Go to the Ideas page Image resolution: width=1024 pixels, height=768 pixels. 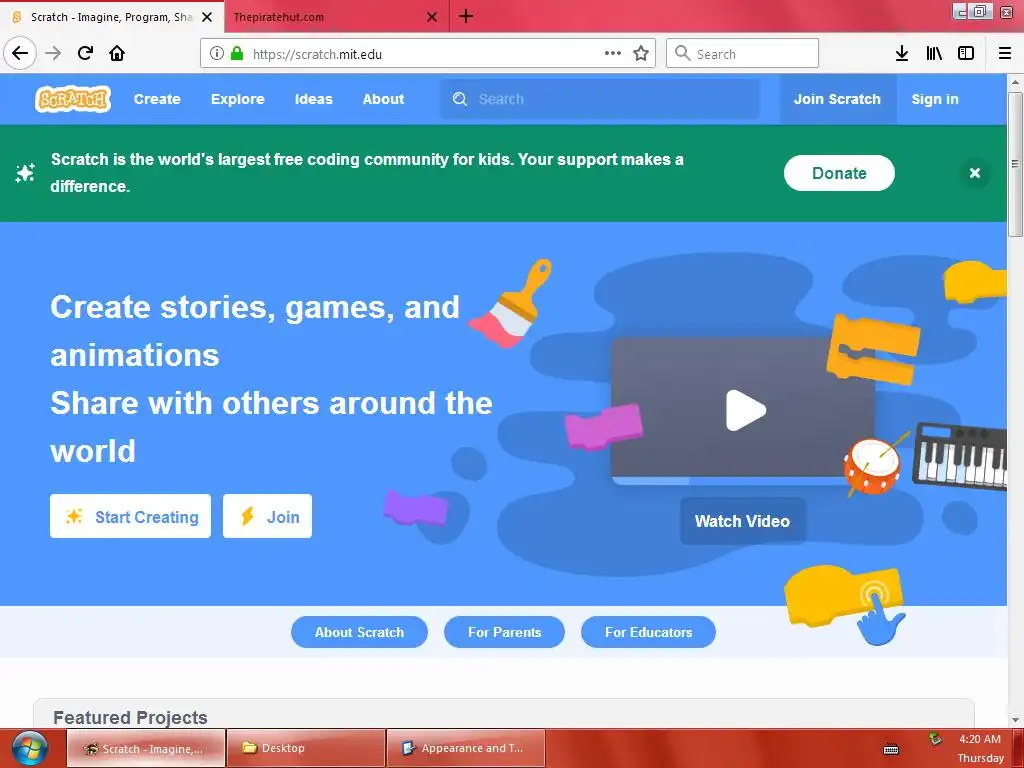point(313,99)
